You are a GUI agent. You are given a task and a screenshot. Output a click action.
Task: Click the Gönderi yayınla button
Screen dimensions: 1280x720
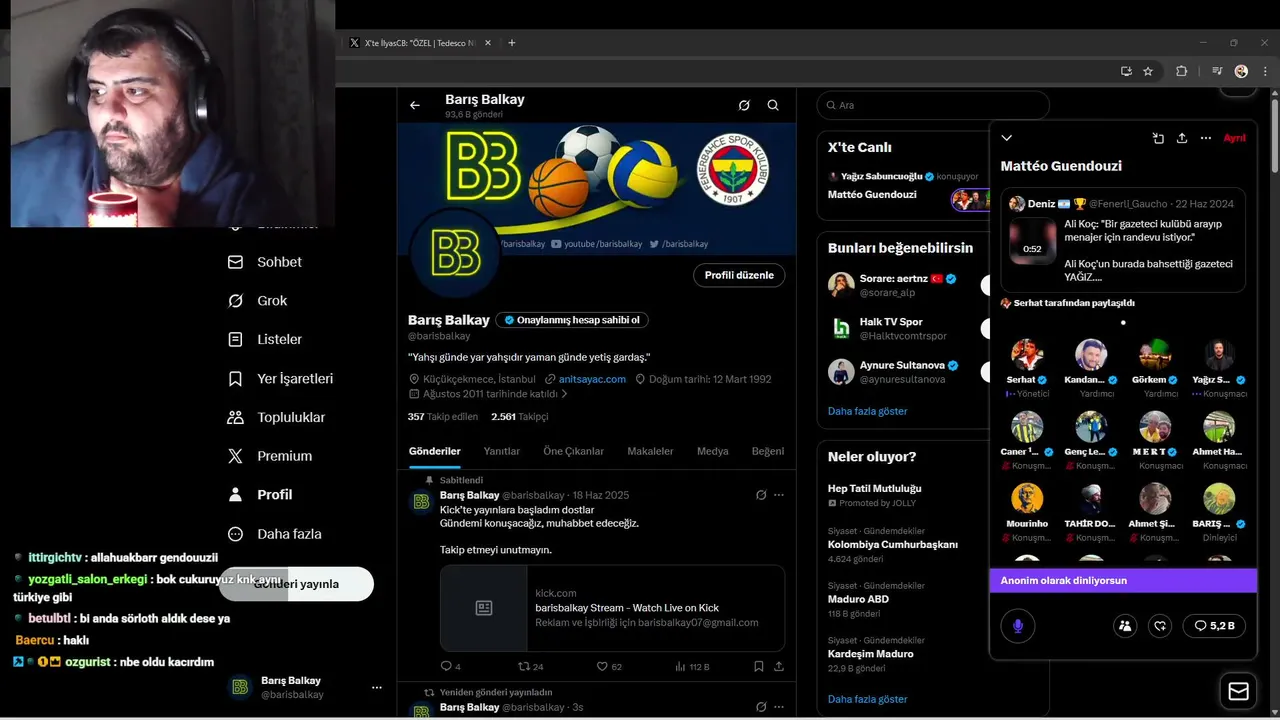tap(296, 584)
